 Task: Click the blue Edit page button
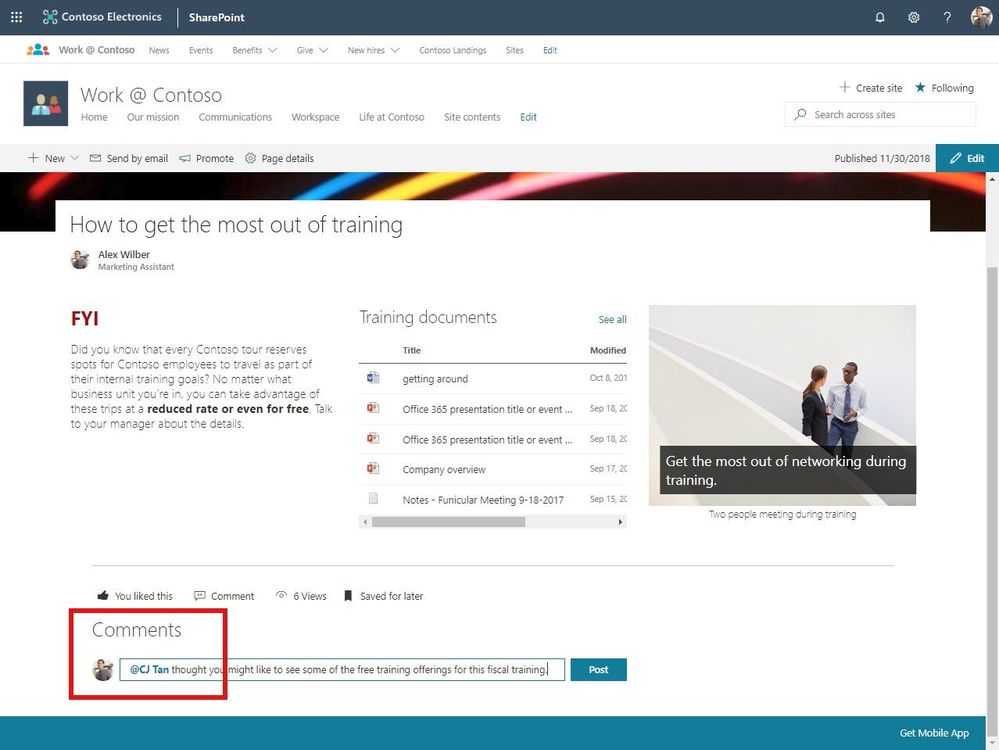point(967,158)
